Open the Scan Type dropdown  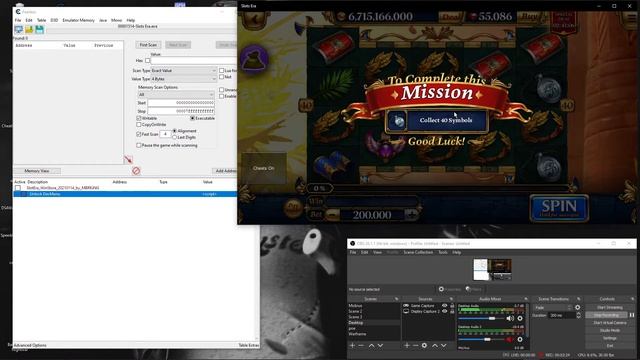[183, 71]
